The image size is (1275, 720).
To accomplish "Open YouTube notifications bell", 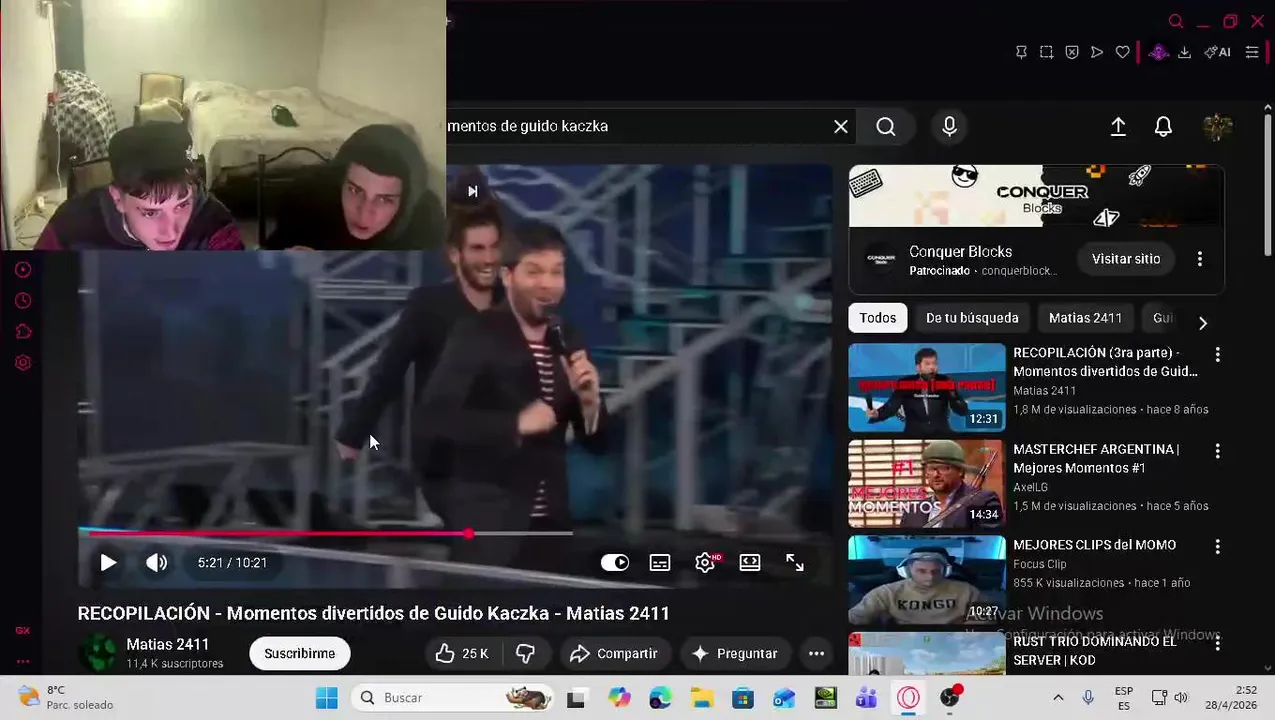I will pos(1163,127).
